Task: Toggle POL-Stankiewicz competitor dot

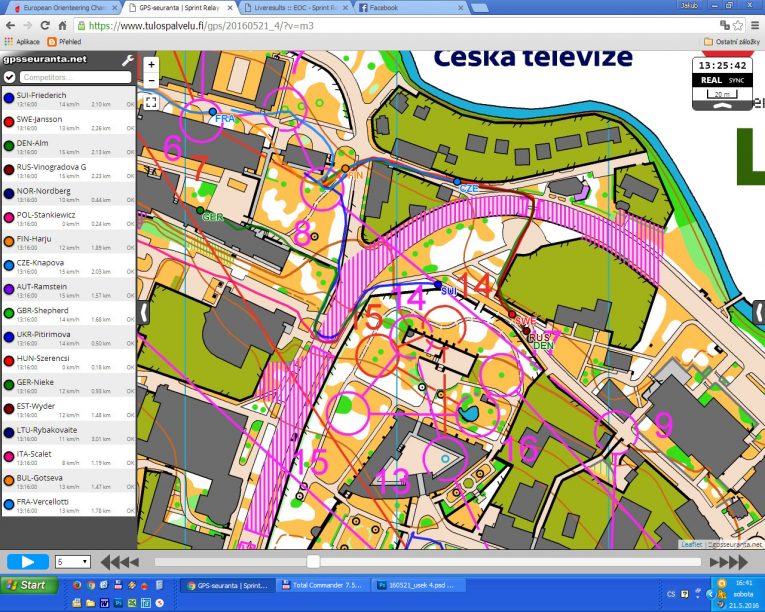Action: point(9,218)
